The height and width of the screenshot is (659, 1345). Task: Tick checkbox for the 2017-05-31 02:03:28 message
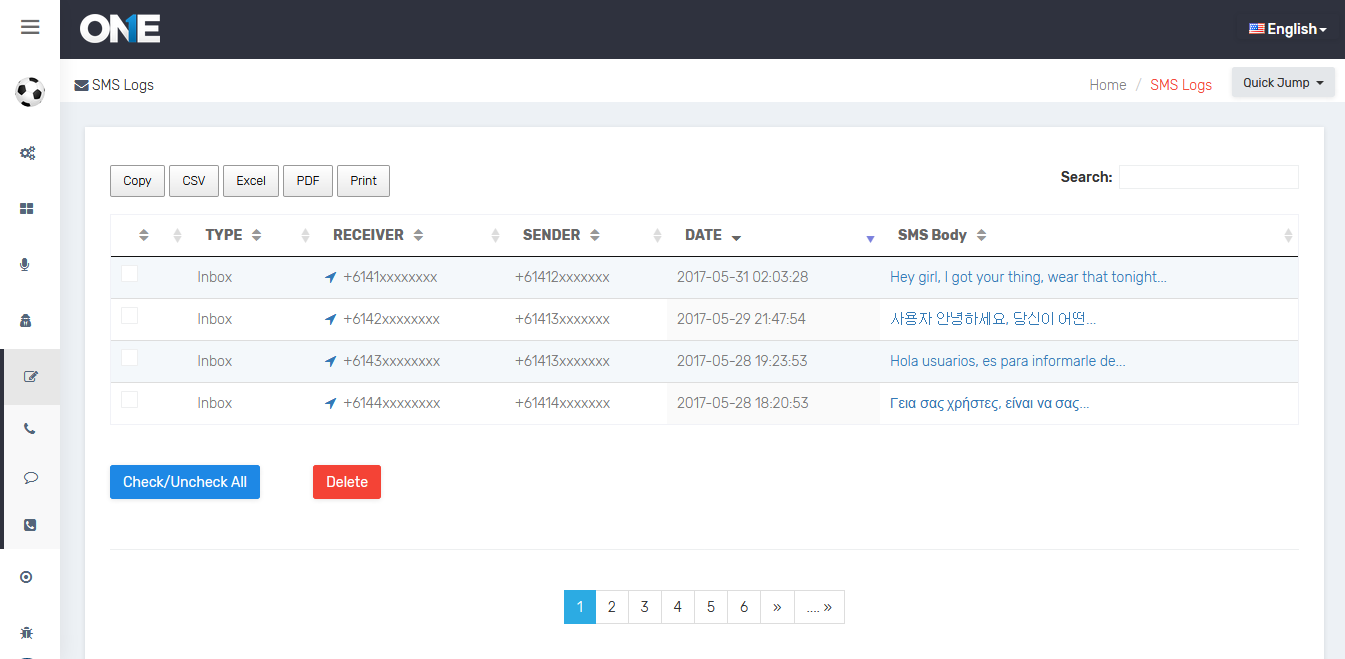coord(129,274)
